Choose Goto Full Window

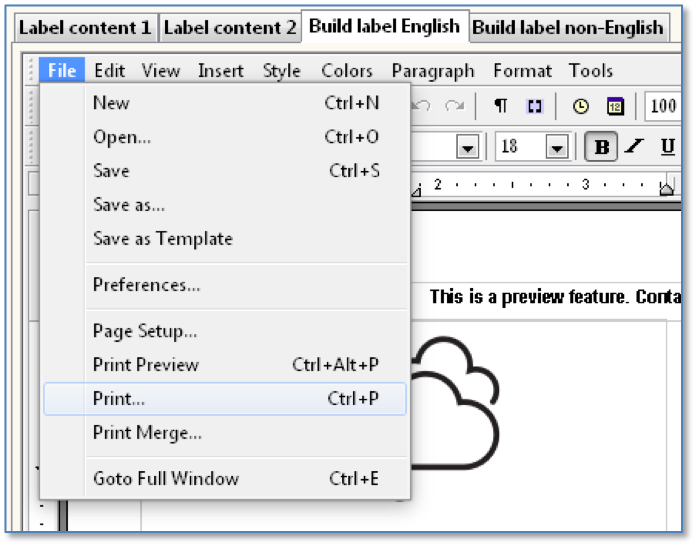225,479
